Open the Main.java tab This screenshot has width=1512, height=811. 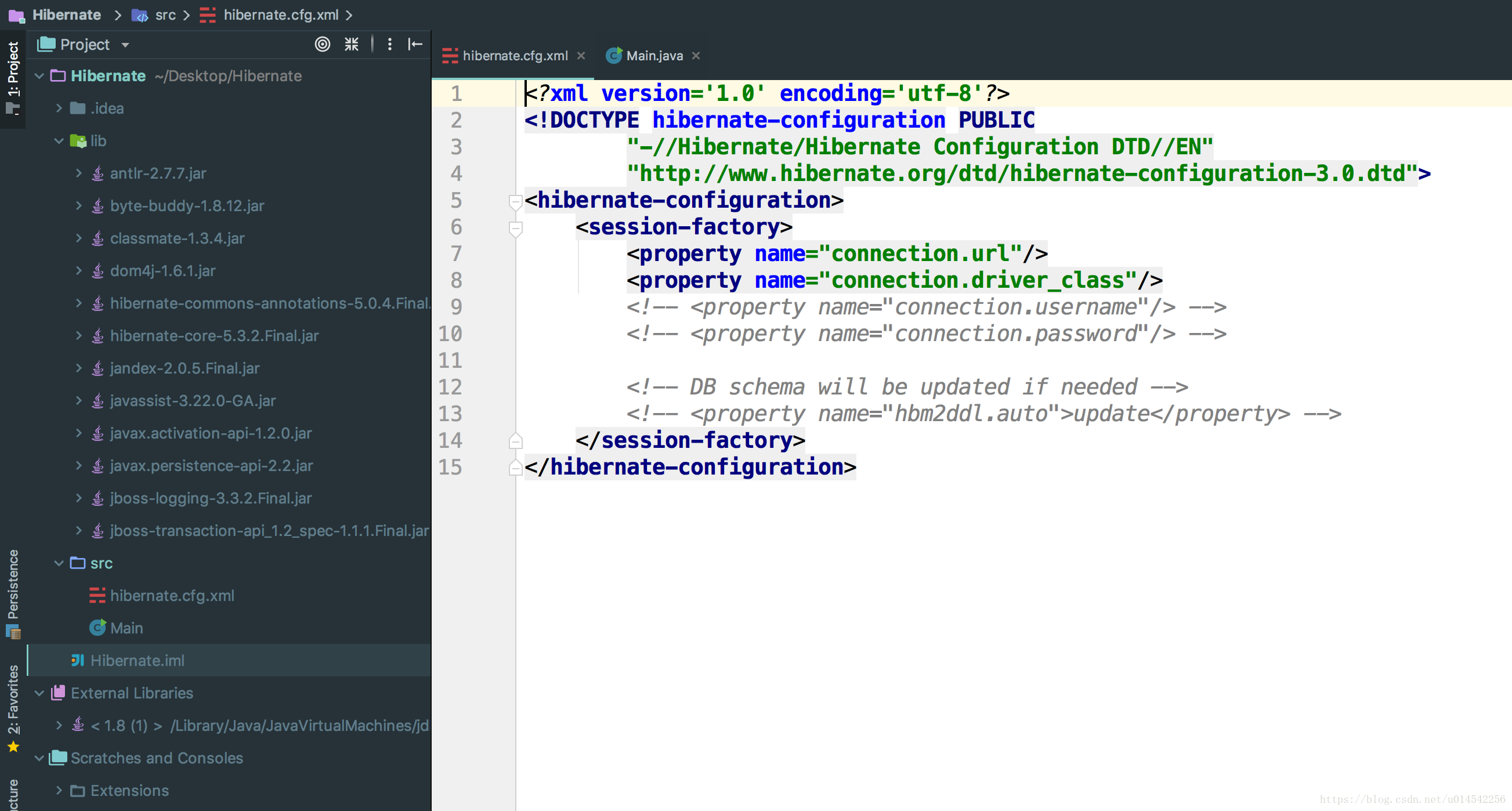(x=650, y=55)
